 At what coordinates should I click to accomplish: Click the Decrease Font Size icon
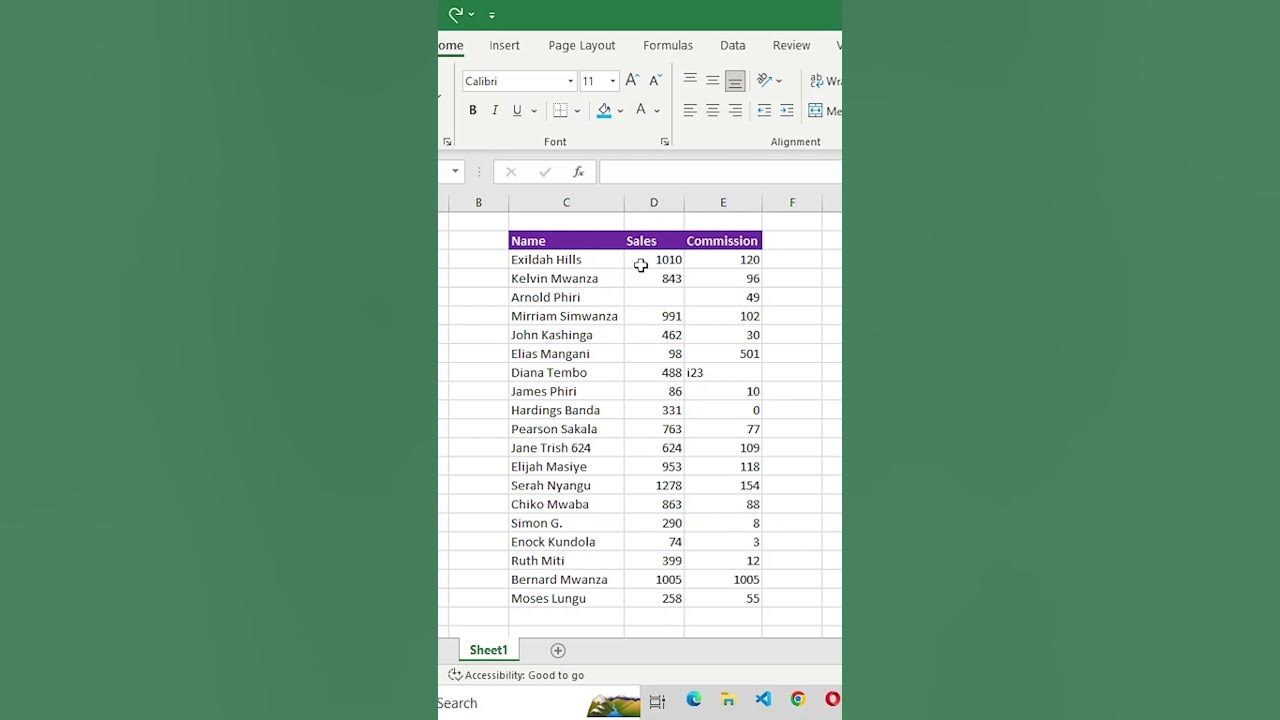pyautogui.click(x=655, y=81)
